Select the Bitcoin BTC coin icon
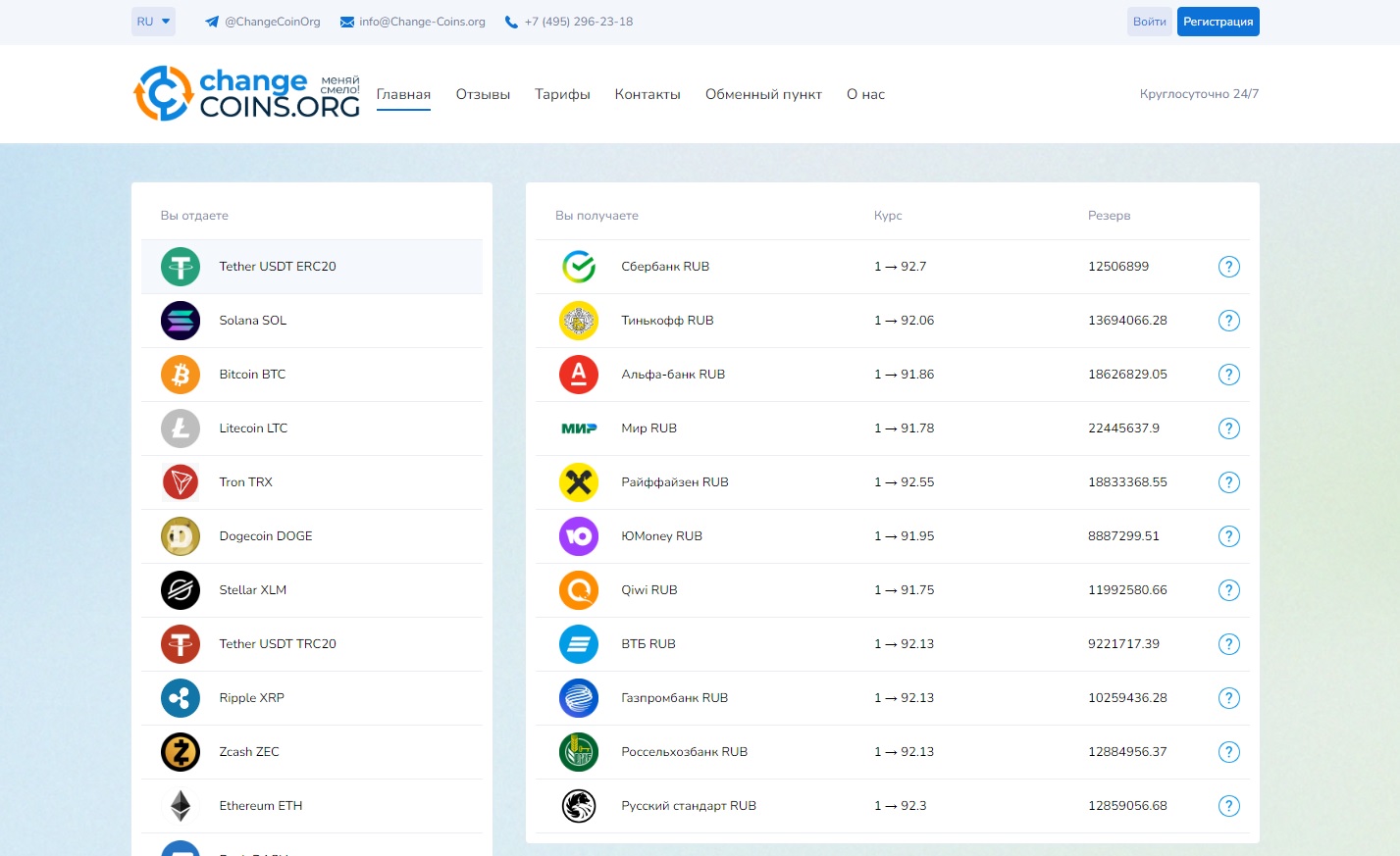 pos(181,375)
